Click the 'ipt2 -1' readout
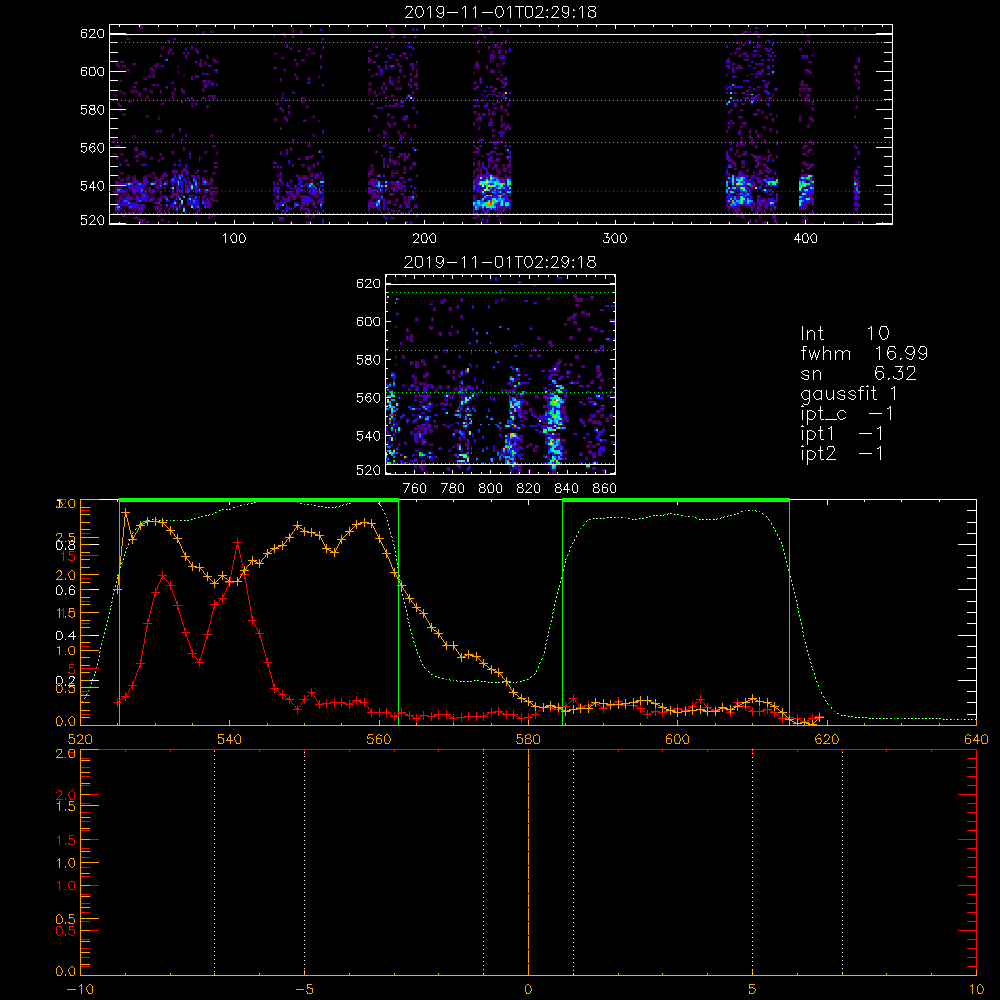The height and width of the screenshot is (1000, 1000). point(842,453)
